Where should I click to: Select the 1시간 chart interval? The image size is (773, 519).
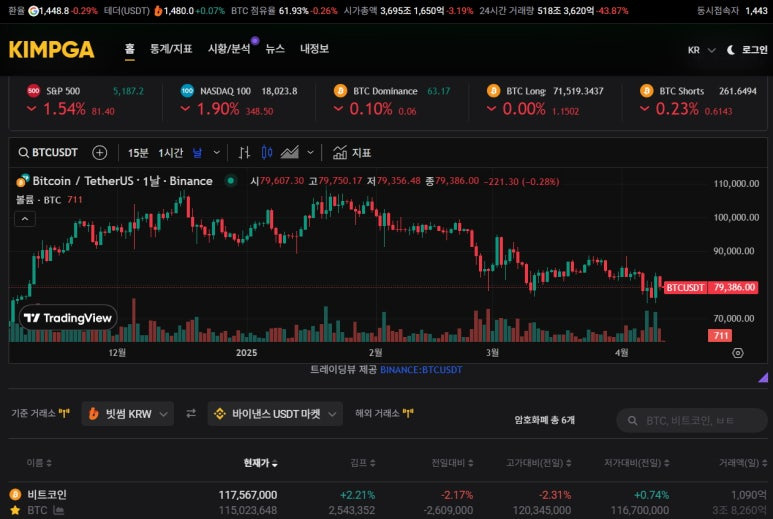(x=171, y=153)
